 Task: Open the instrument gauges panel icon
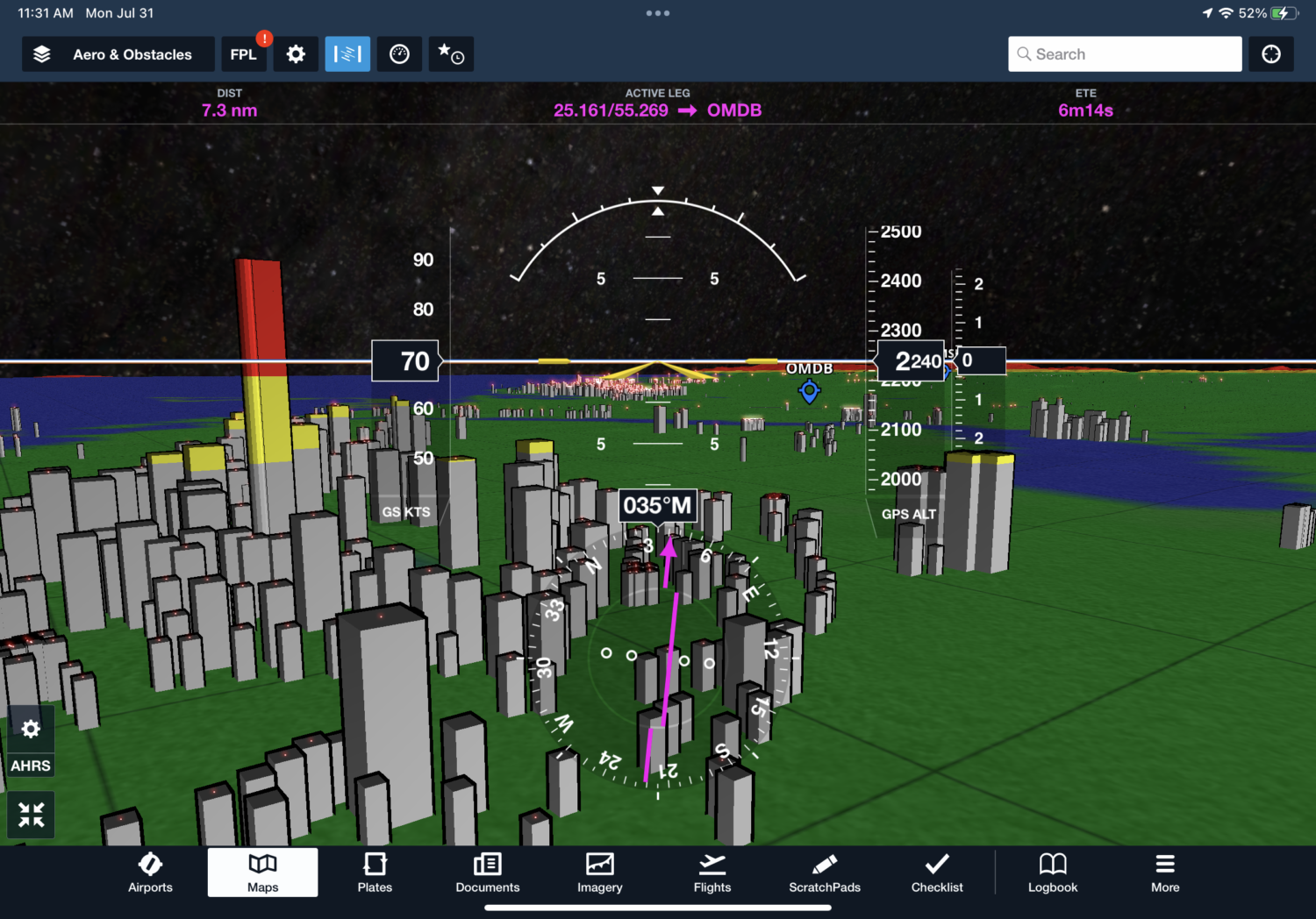[399, 53]
